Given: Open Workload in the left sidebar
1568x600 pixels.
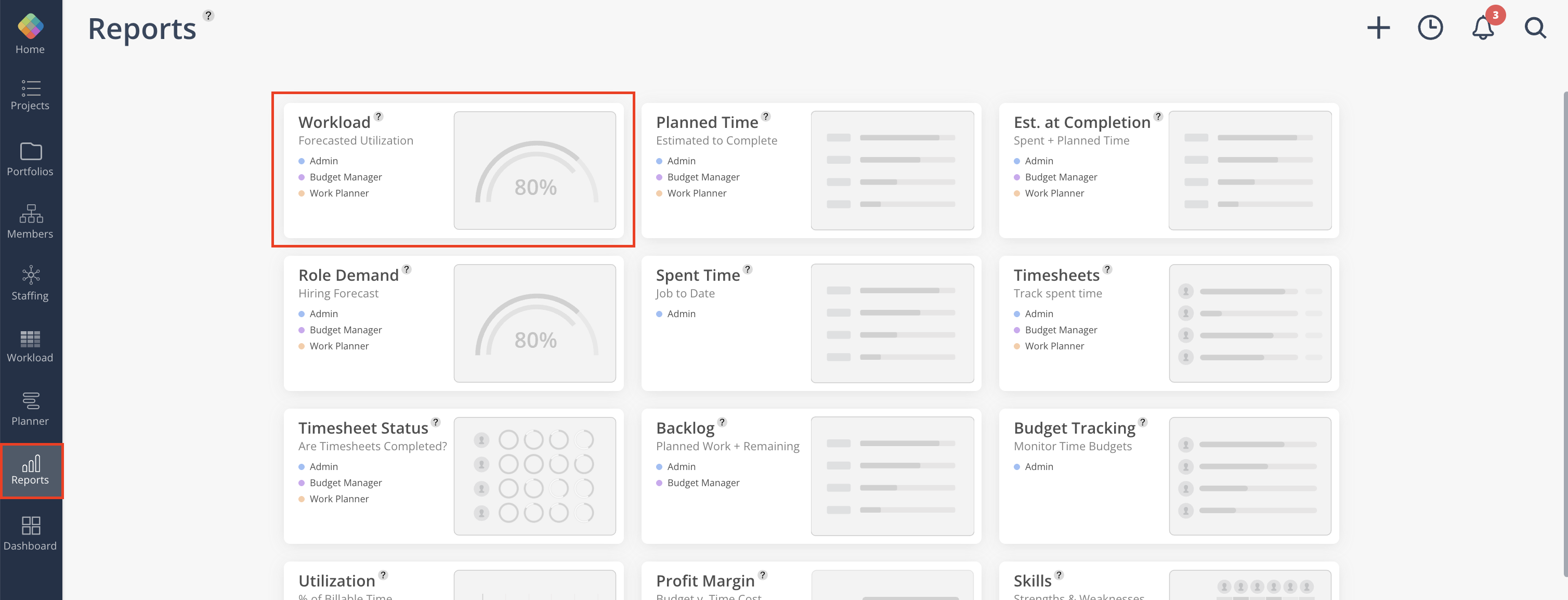Looking at the screenshot, I should (x=31, y=347).
